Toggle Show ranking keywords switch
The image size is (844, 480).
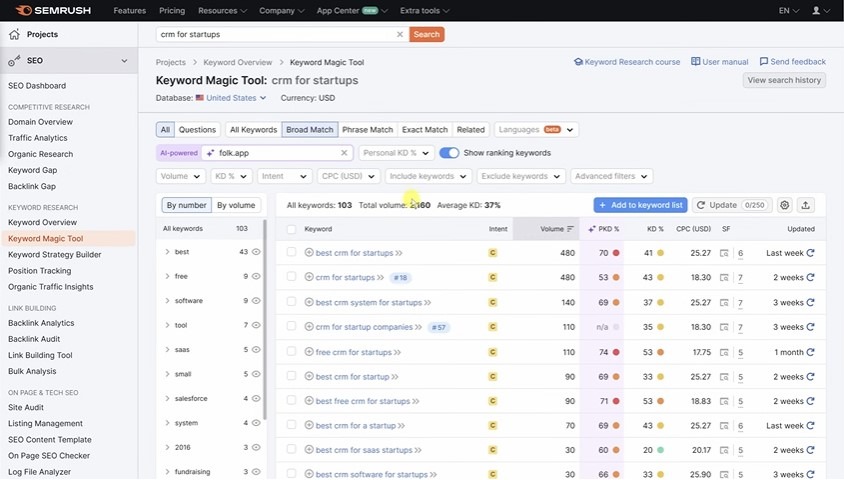[x=449, y=153]
